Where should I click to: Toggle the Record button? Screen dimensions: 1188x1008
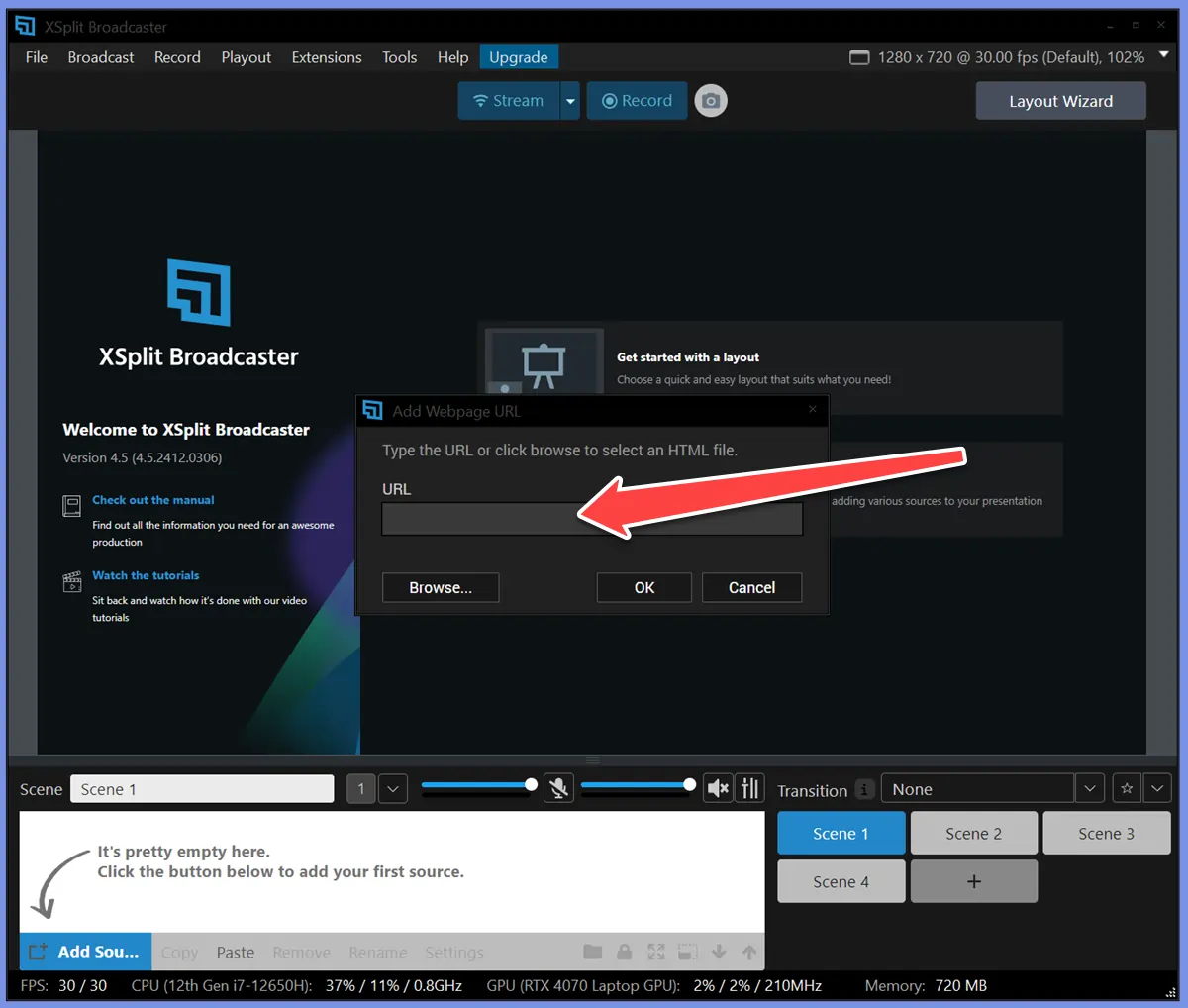click(x=637, y=100)
